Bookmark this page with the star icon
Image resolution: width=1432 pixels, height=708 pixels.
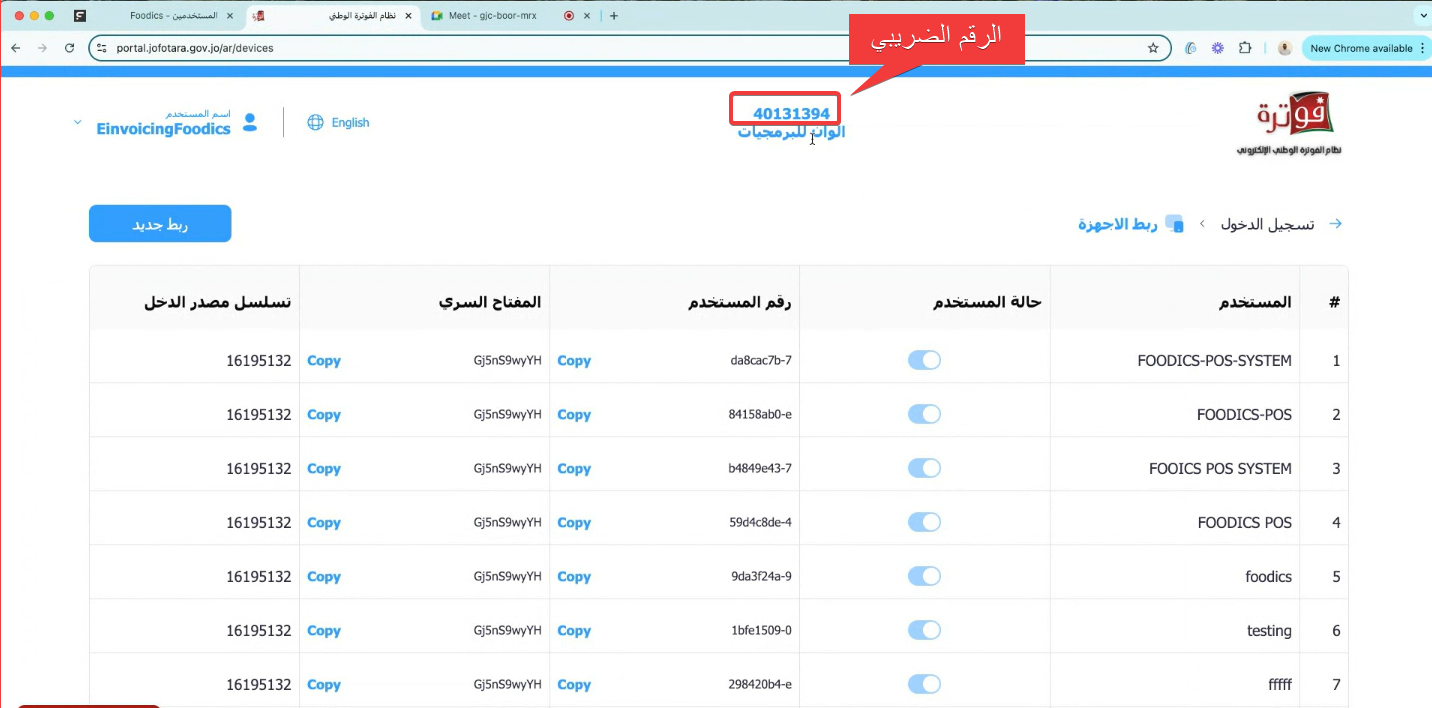(x=1152, y=48)
